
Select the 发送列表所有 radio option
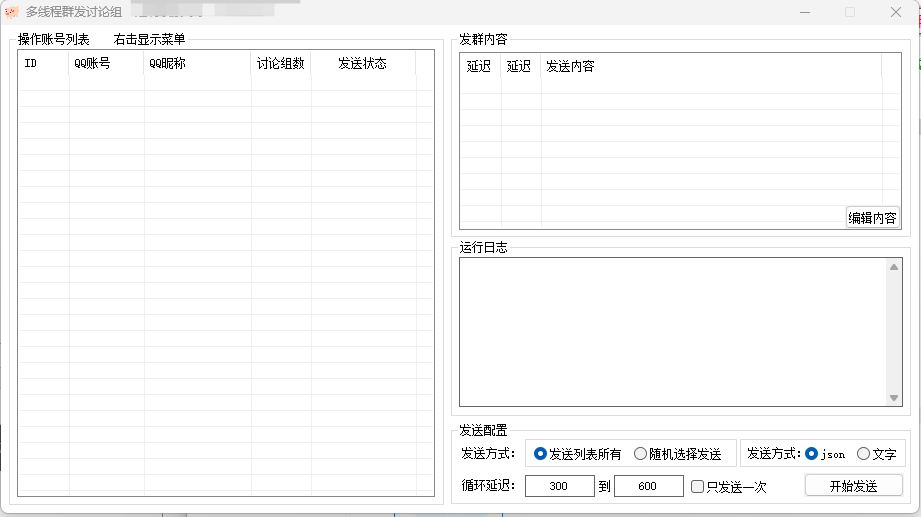pos(541,454)
